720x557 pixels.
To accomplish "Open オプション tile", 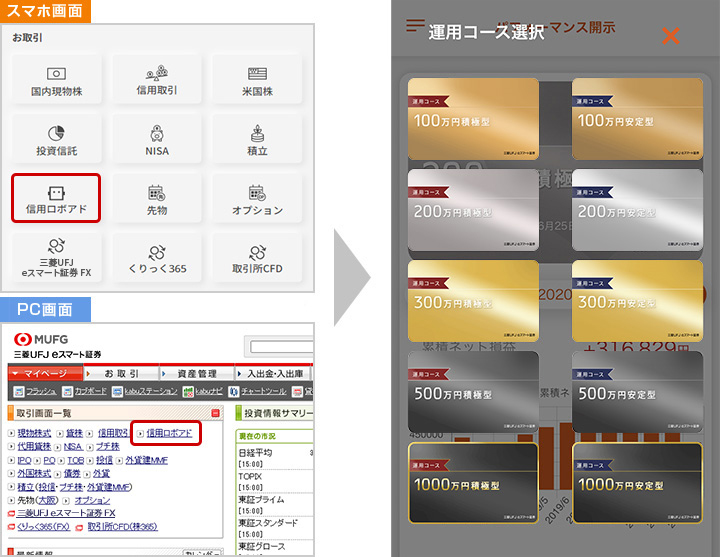I will click(x=257, y=198).
